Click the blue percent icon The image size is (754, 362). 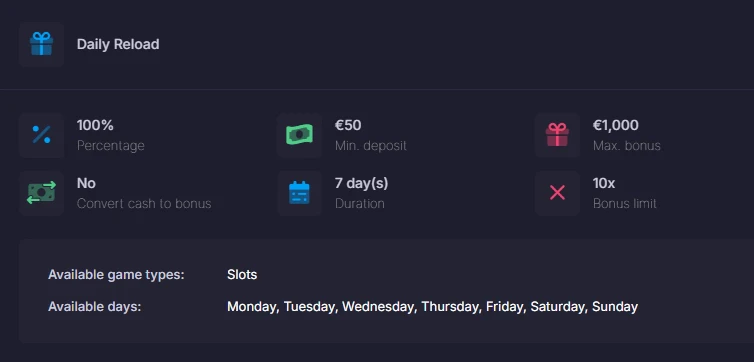pos(41,135)
